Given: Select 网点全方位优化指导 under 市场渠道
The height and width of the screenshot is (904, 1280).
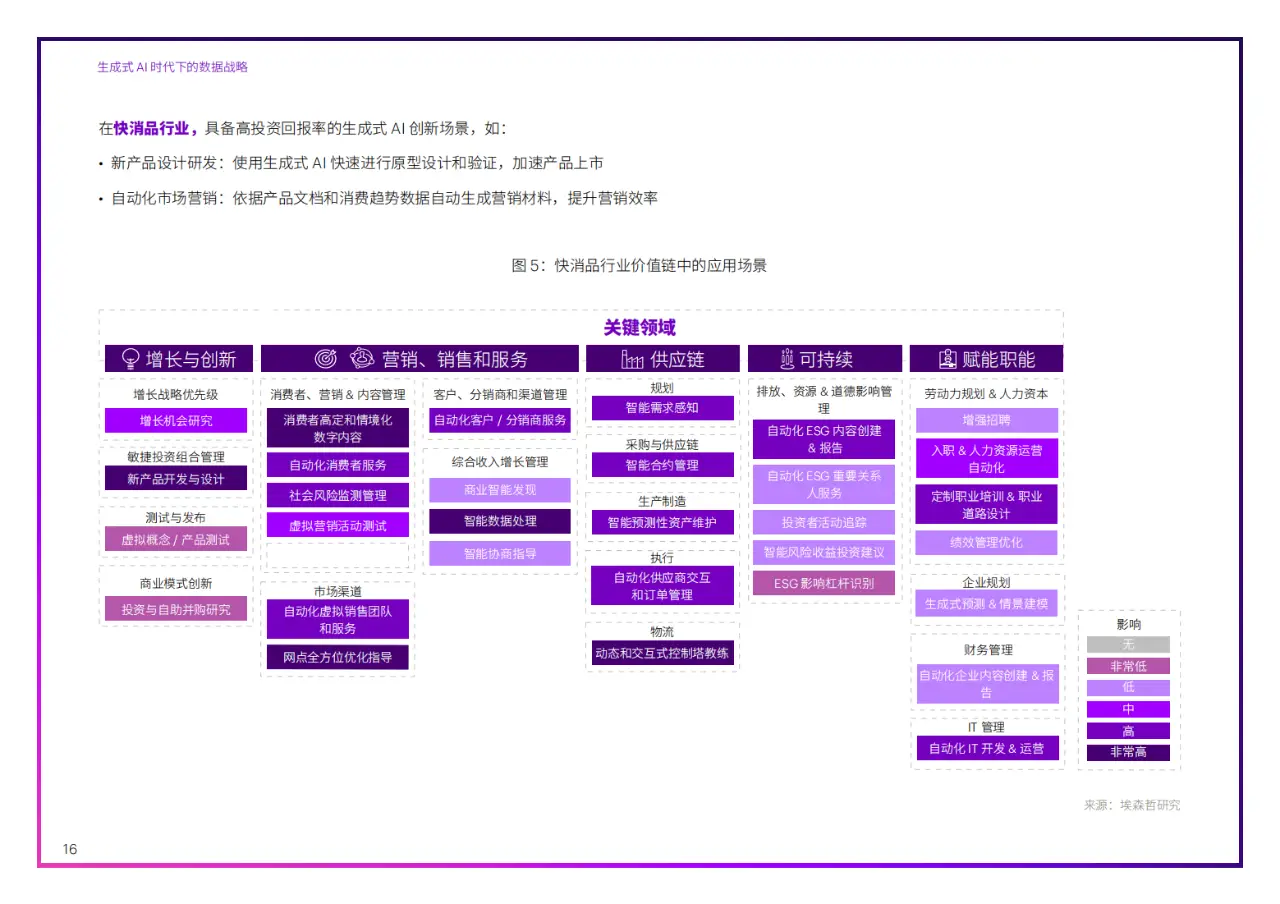Looking at the screenshot, I should [337, 657].
